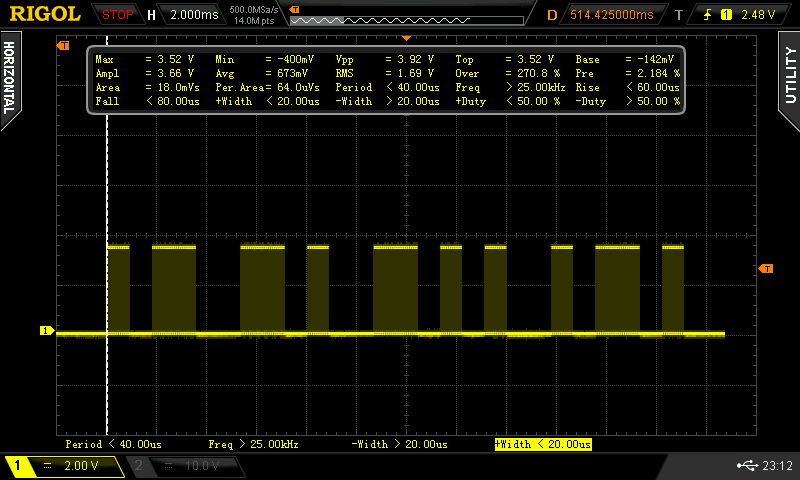The height and width of the screenshot is (480, 800).
Task: Click the trigger level T marker on right edge
Action: 766,268
